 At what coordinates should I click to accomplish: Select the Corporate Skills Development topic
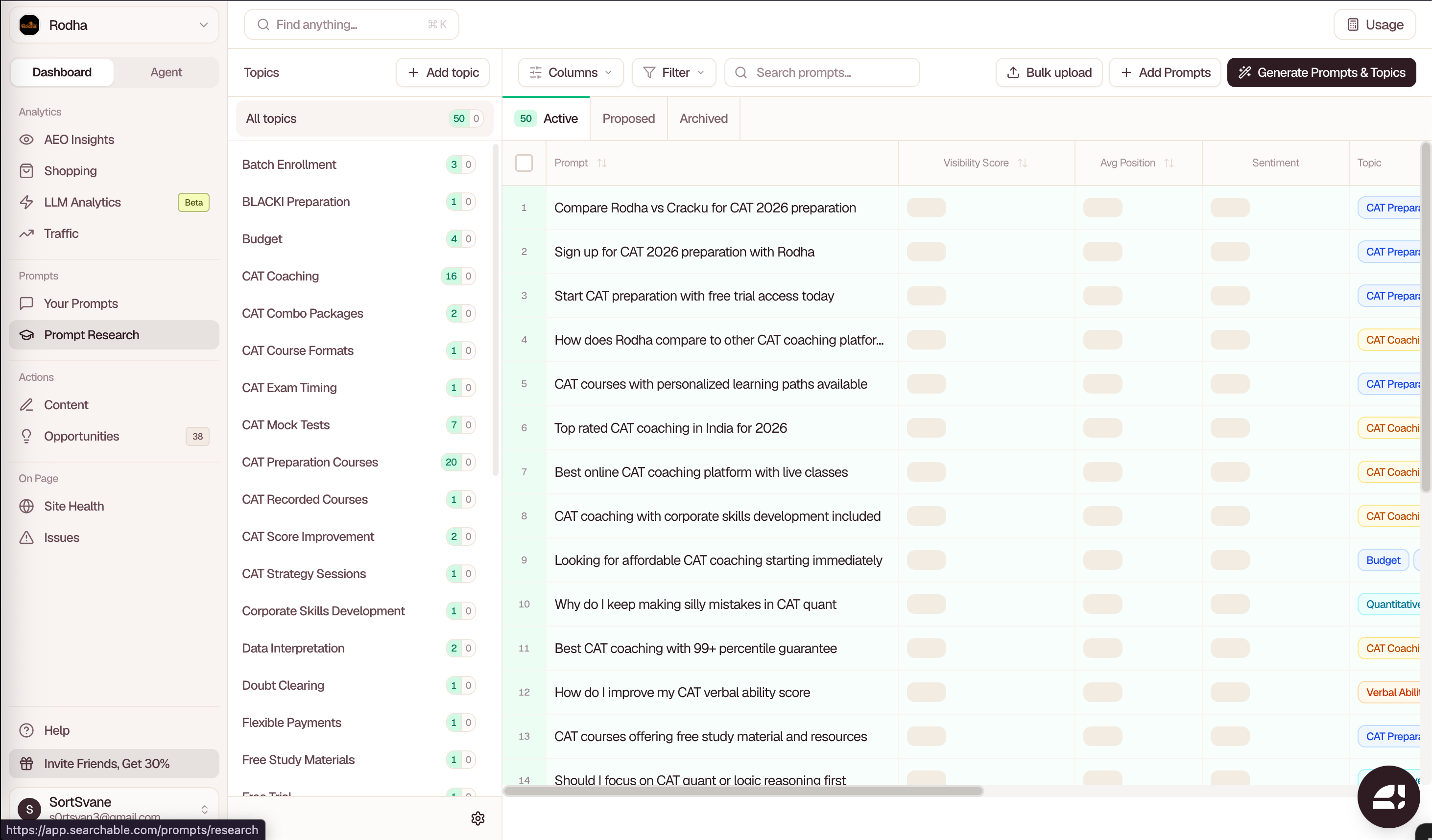359,611
